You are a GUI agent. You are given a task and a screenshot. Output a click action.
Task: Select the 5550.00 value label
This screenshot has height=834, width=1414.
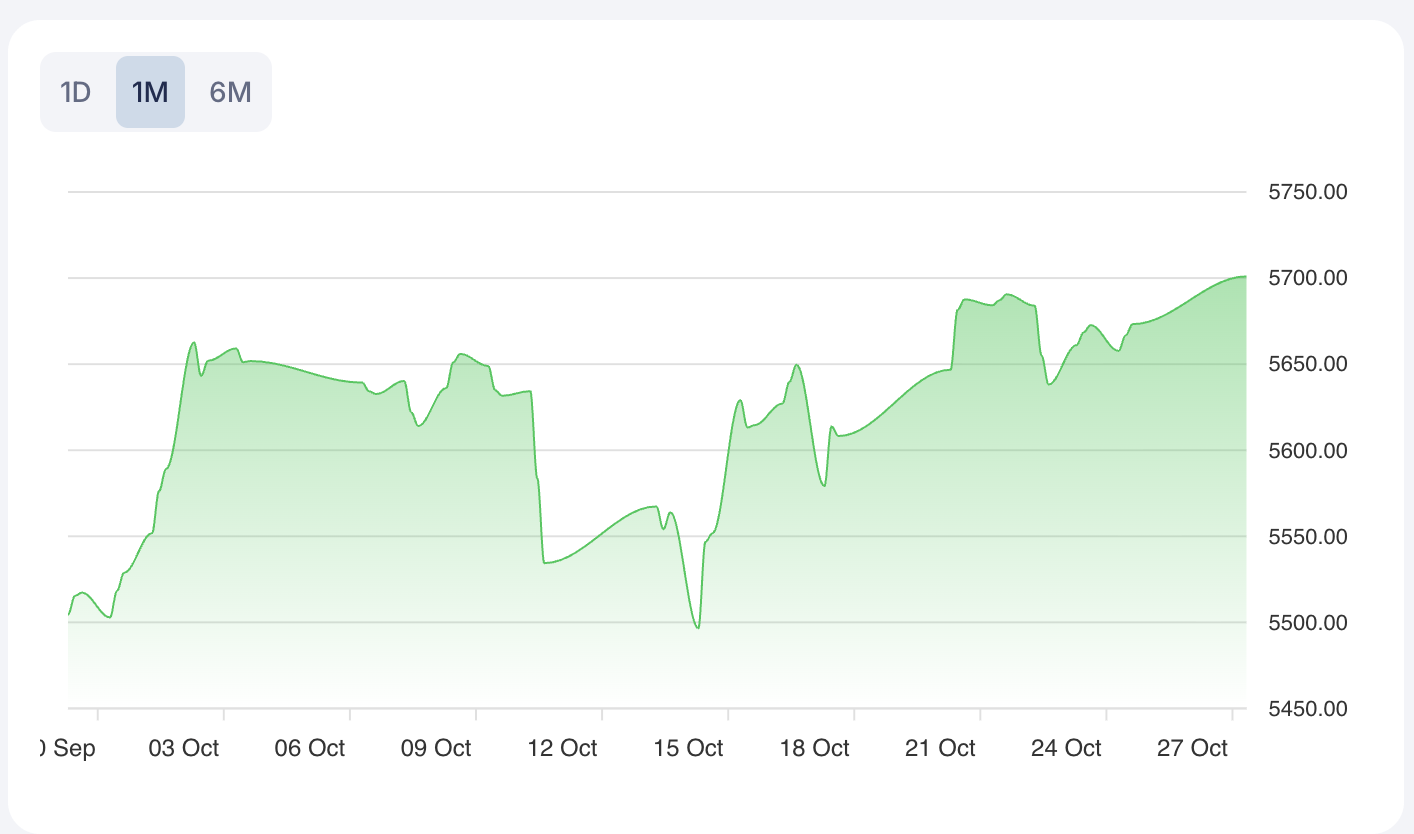pyautogui.click(x=1307, y=536)
